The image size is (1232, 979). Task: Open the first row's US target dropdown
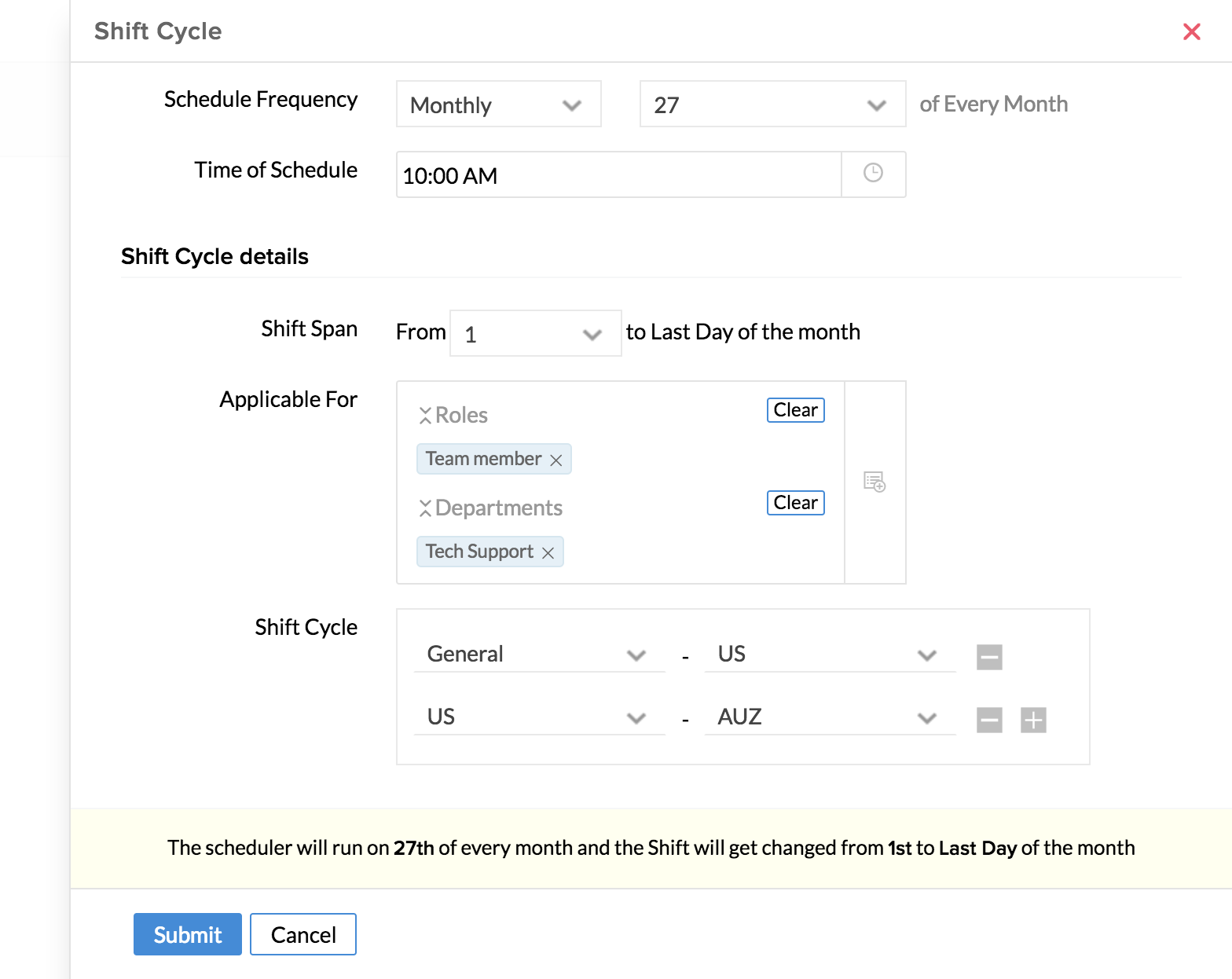point(829,654)
